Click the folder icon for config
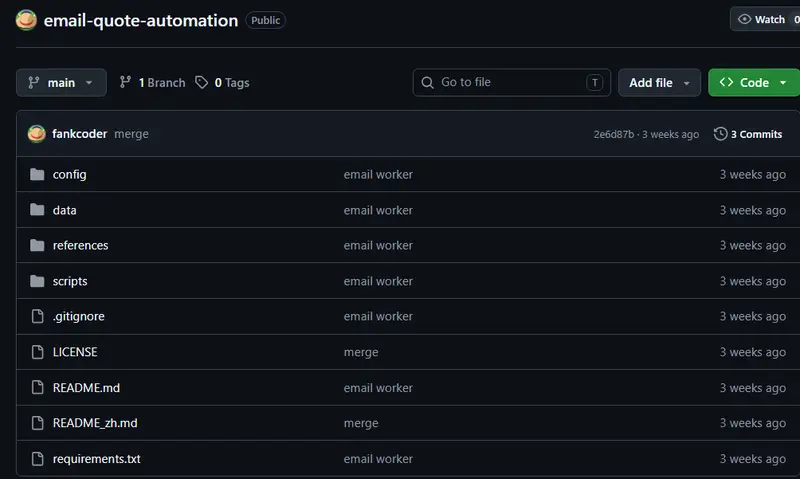The image size is (800, 479). (37, 174)
